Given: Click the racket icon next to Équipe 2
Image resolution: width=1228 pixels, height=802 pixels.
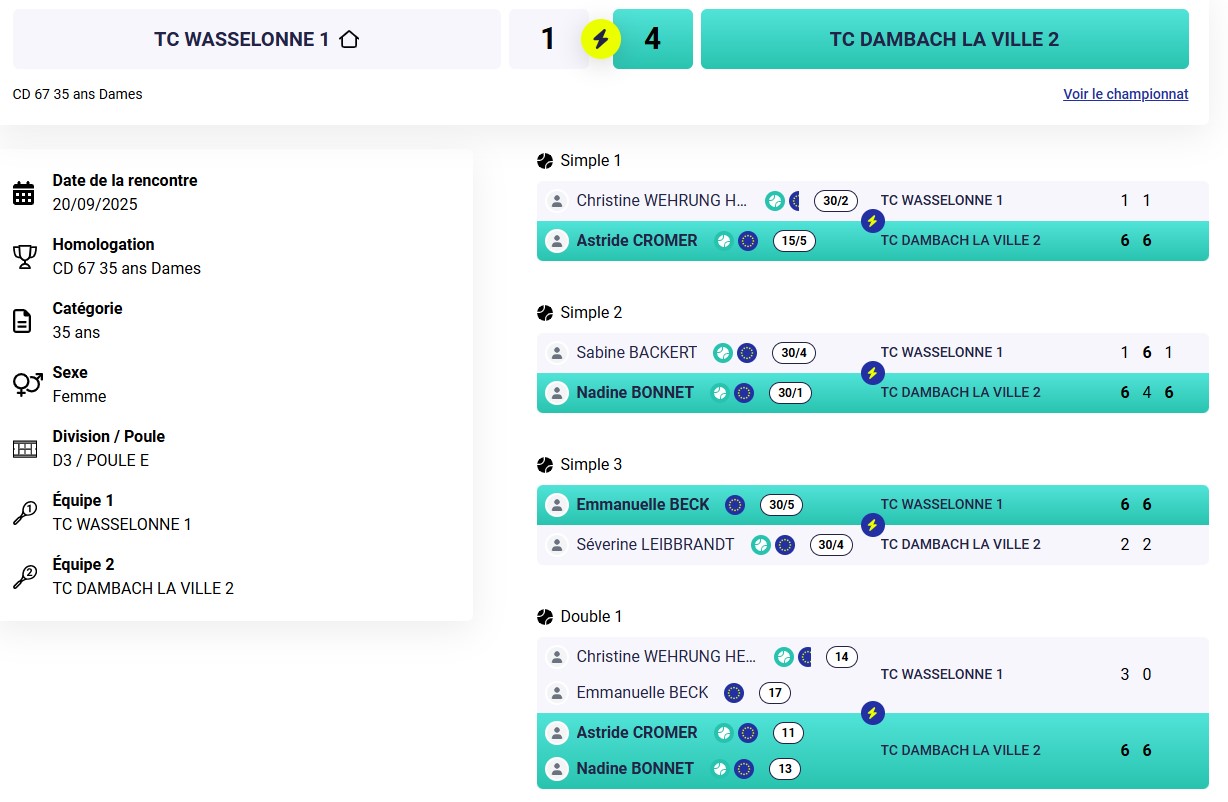Looking at the screenshot, I should coord(24,577).
